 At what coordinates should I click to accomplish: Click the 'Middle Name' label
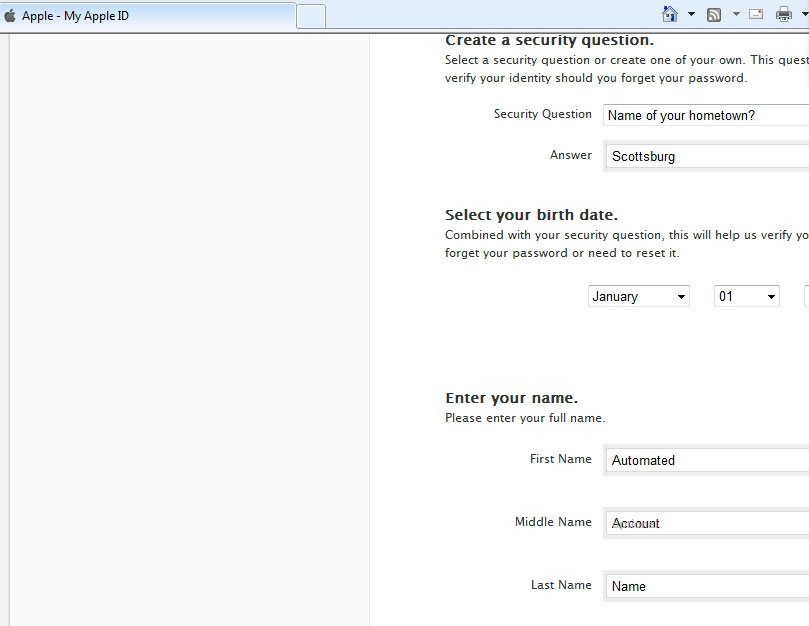click(x=553, y=522)
